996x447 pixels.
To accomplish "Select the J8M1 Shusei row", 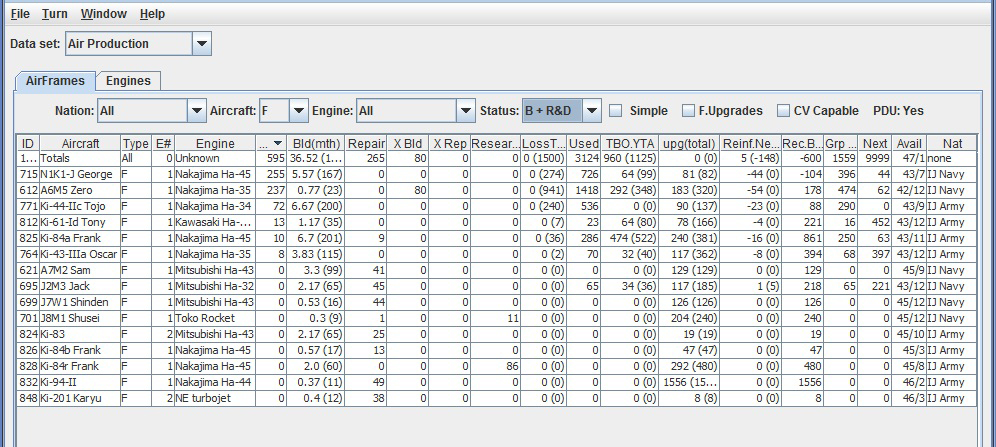I will (x=497, y=318).
